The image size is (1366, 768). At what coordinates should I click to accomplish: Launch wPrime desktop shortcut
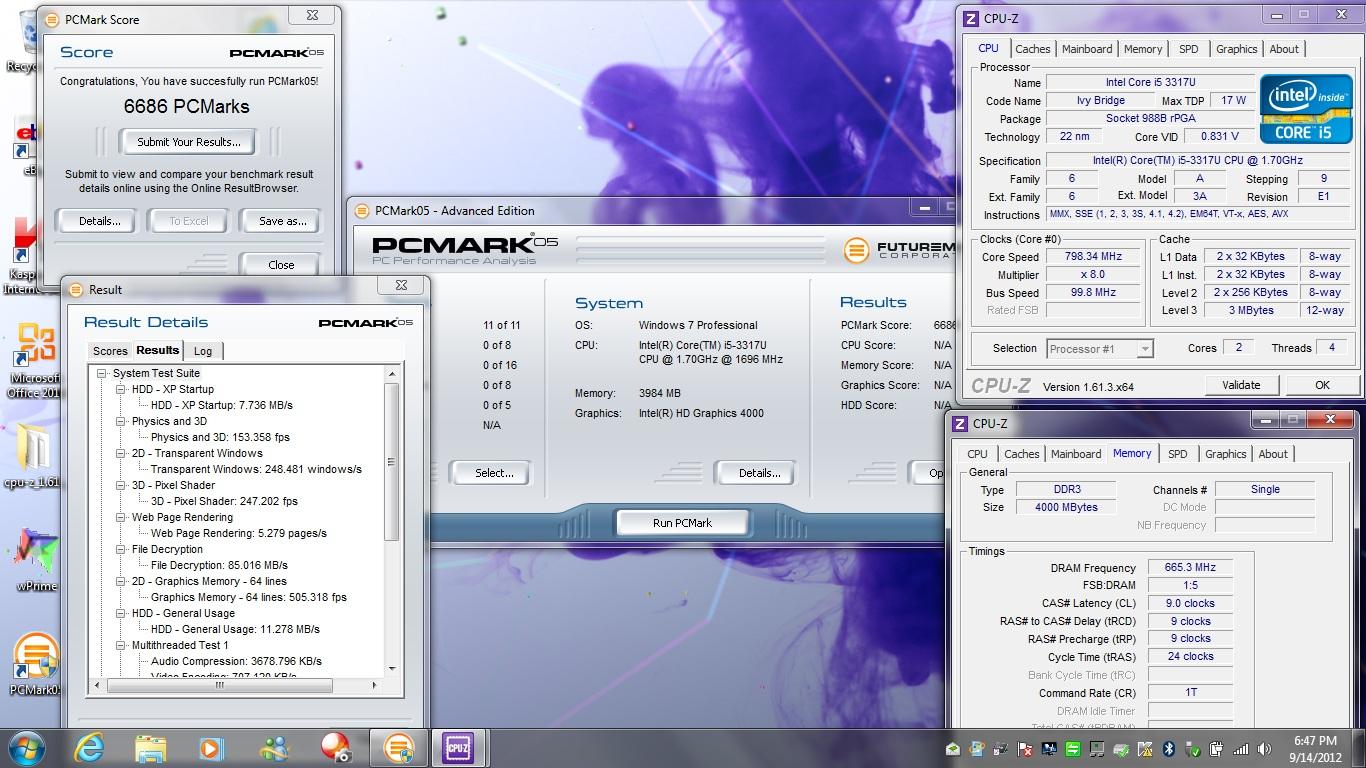36,560
